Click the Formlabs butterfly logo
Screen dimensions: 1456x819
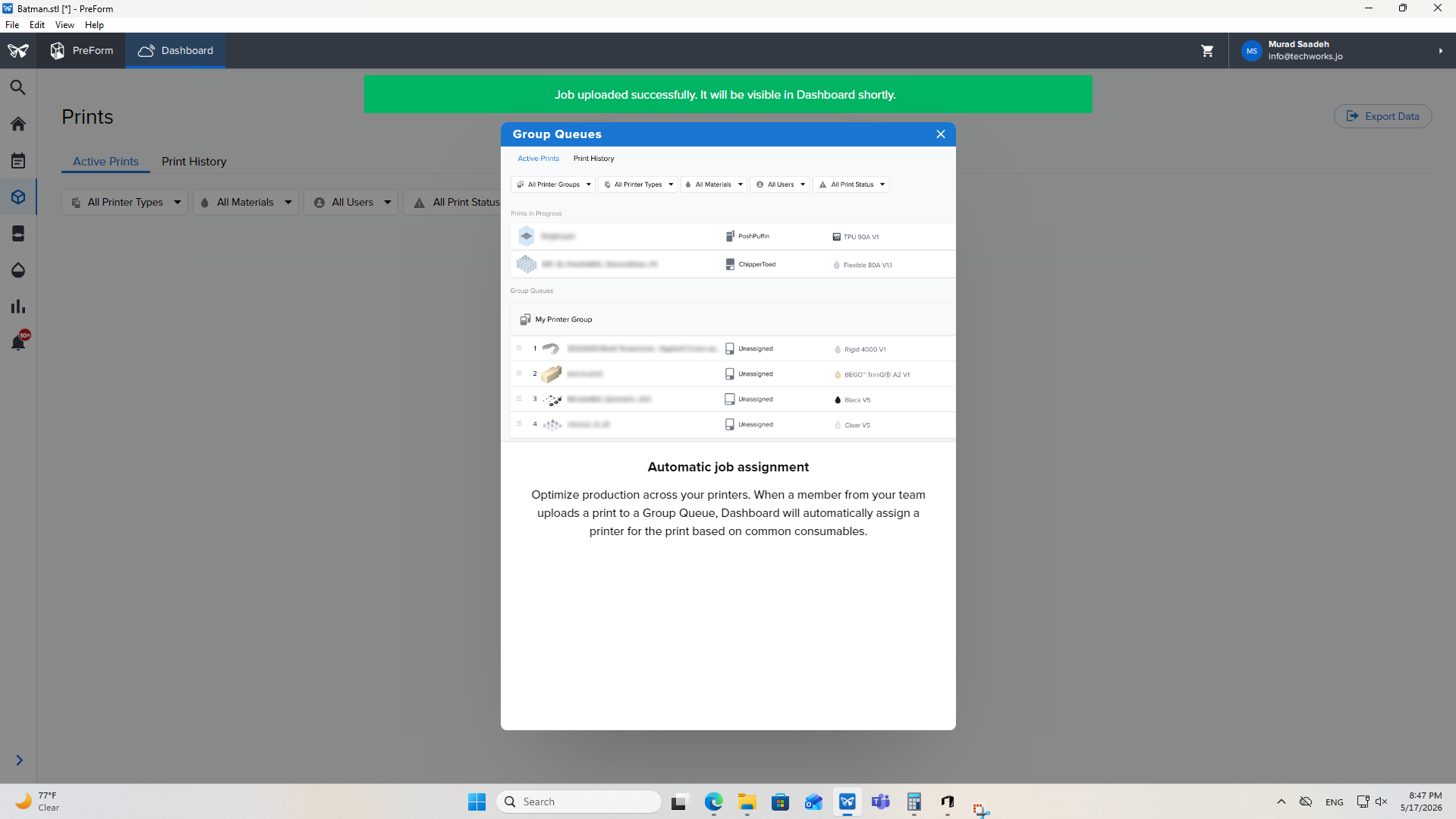[x=18, y=51]
